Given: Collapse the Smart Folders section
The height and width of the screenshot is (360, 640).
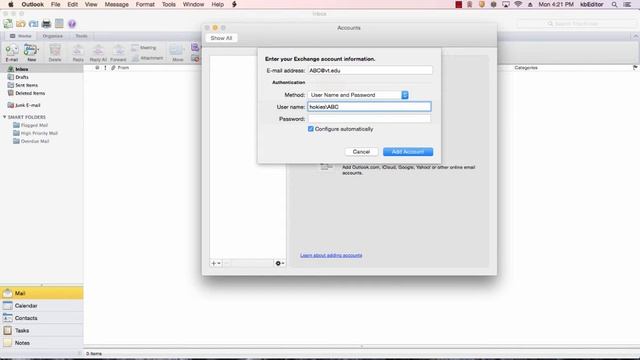Looking at the screenshot, I should click(4, 117).
